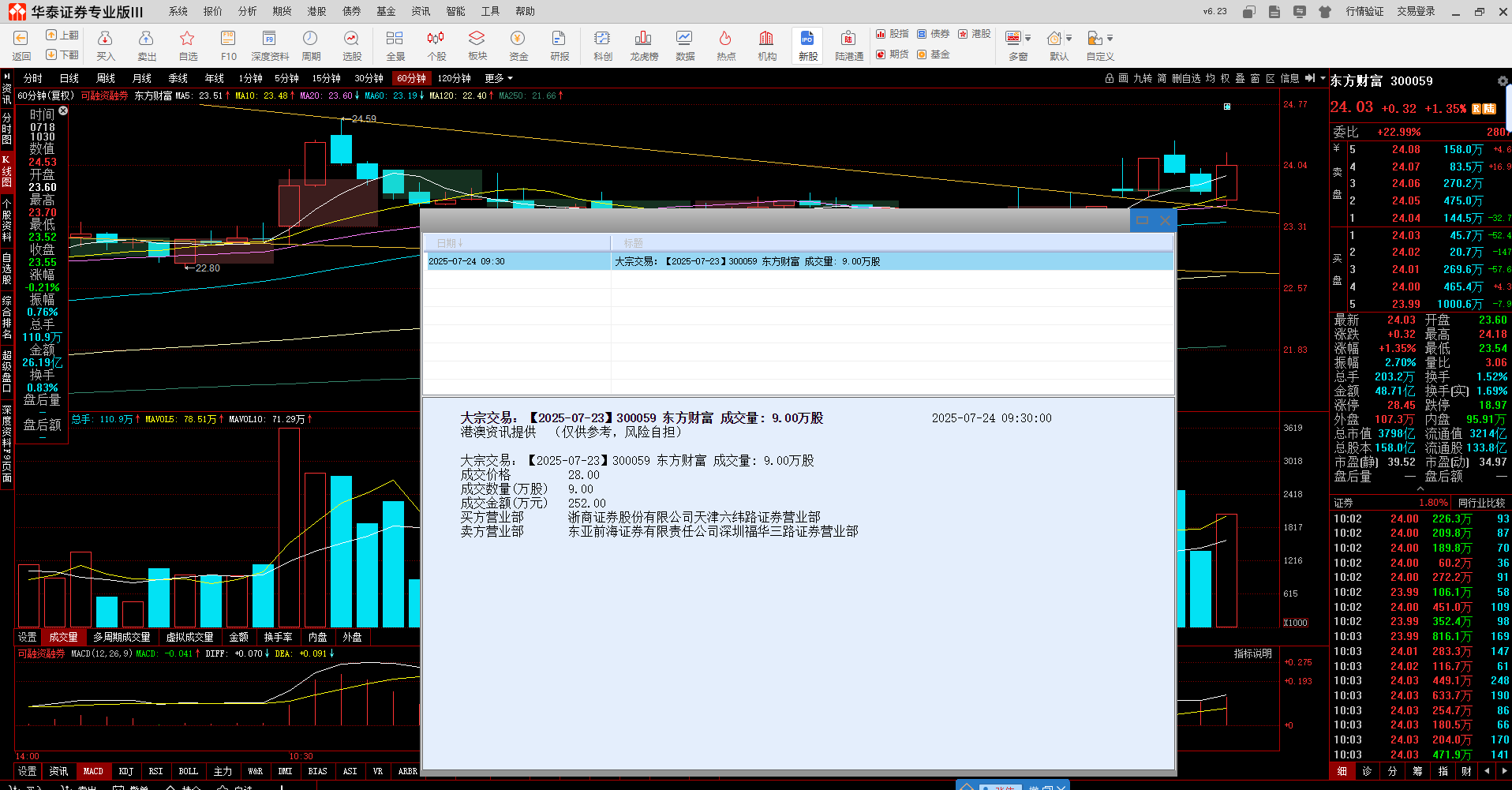Open F10 company info icon
This screenshot has width=1512, height=790.
pyautogui.click(x=228, y=46)
